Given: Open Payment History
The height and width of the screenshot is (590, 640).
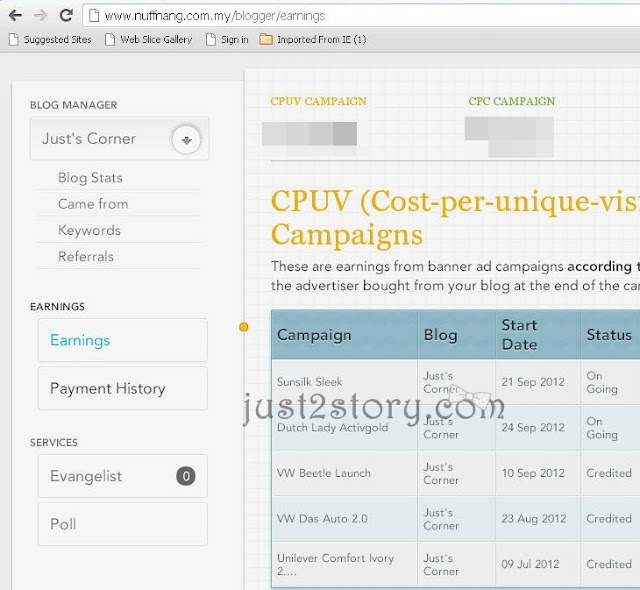Looking at the screenshot, I should tap(123, 388).
